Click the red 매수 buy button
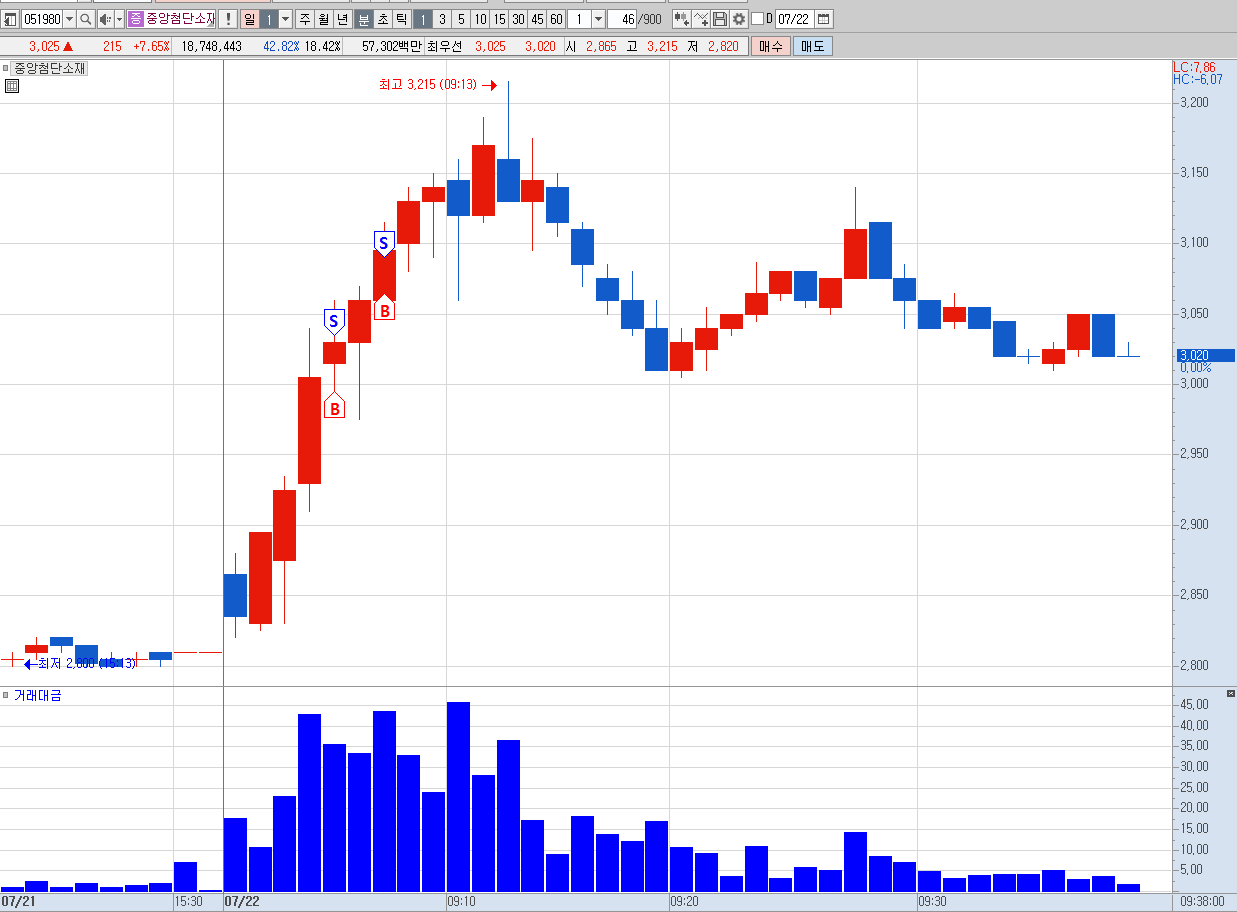Screen dimensions: 1237x912 pyautogui.click(x=770, y=46)
